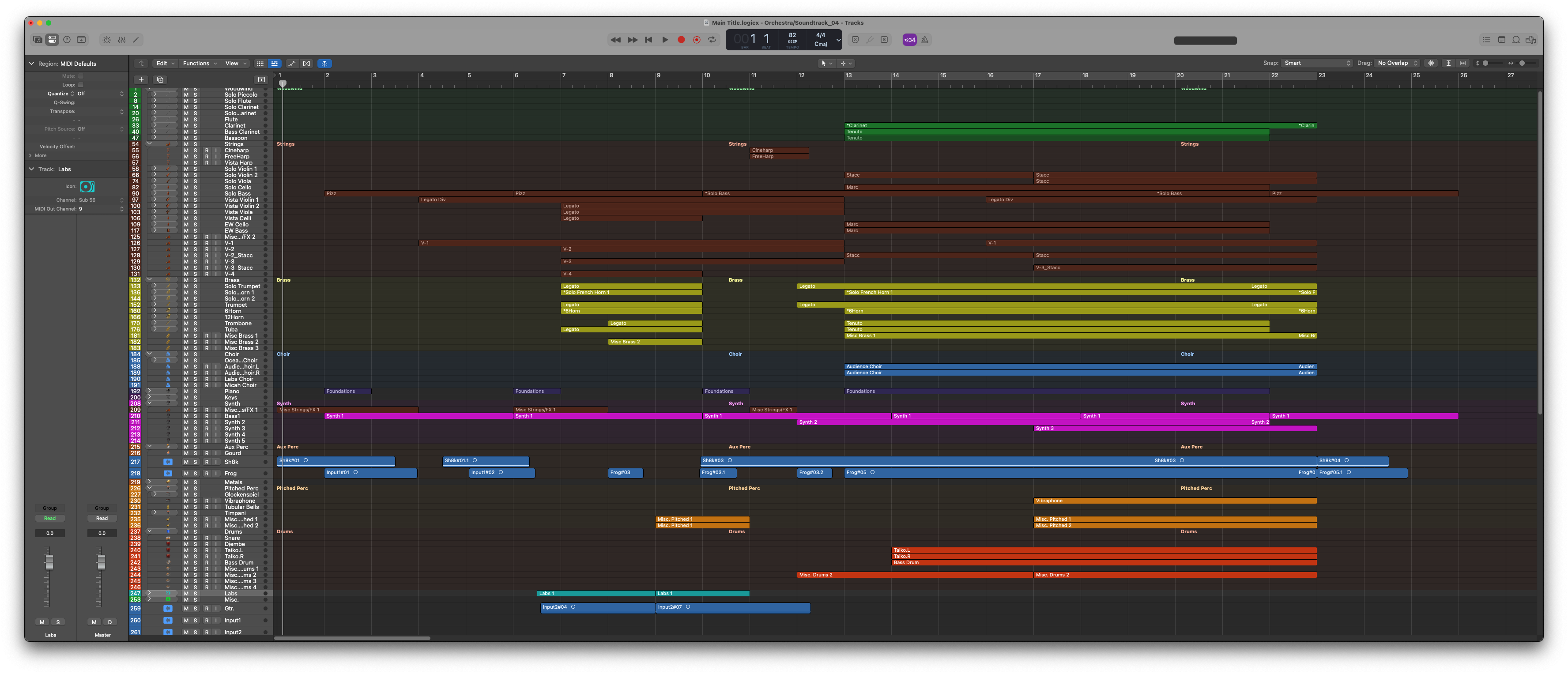Image resolution: width=1568 pixels, height=674 pixels.
Task: Enable the region Mute checkbox
Action: (x=81, y=76)
